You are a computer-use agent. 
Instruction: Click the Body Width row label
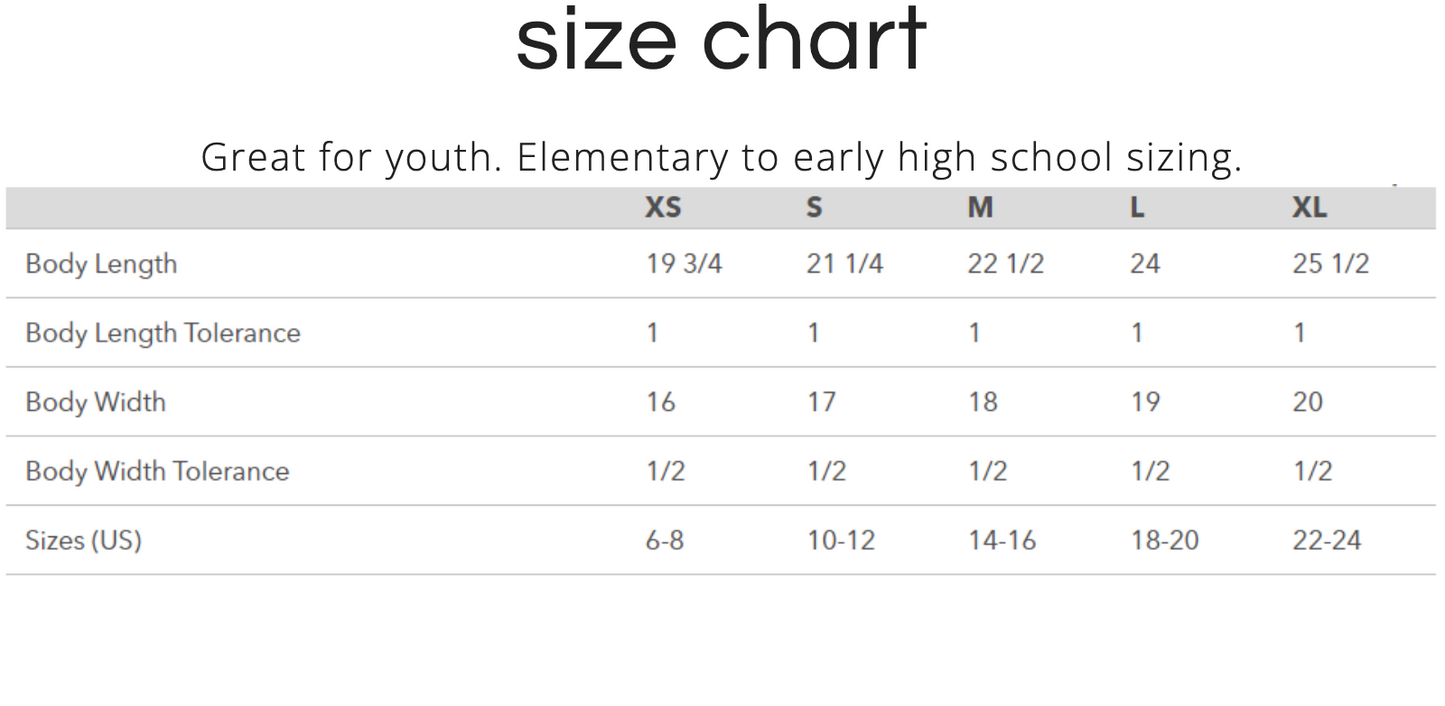tap(96, 402)
